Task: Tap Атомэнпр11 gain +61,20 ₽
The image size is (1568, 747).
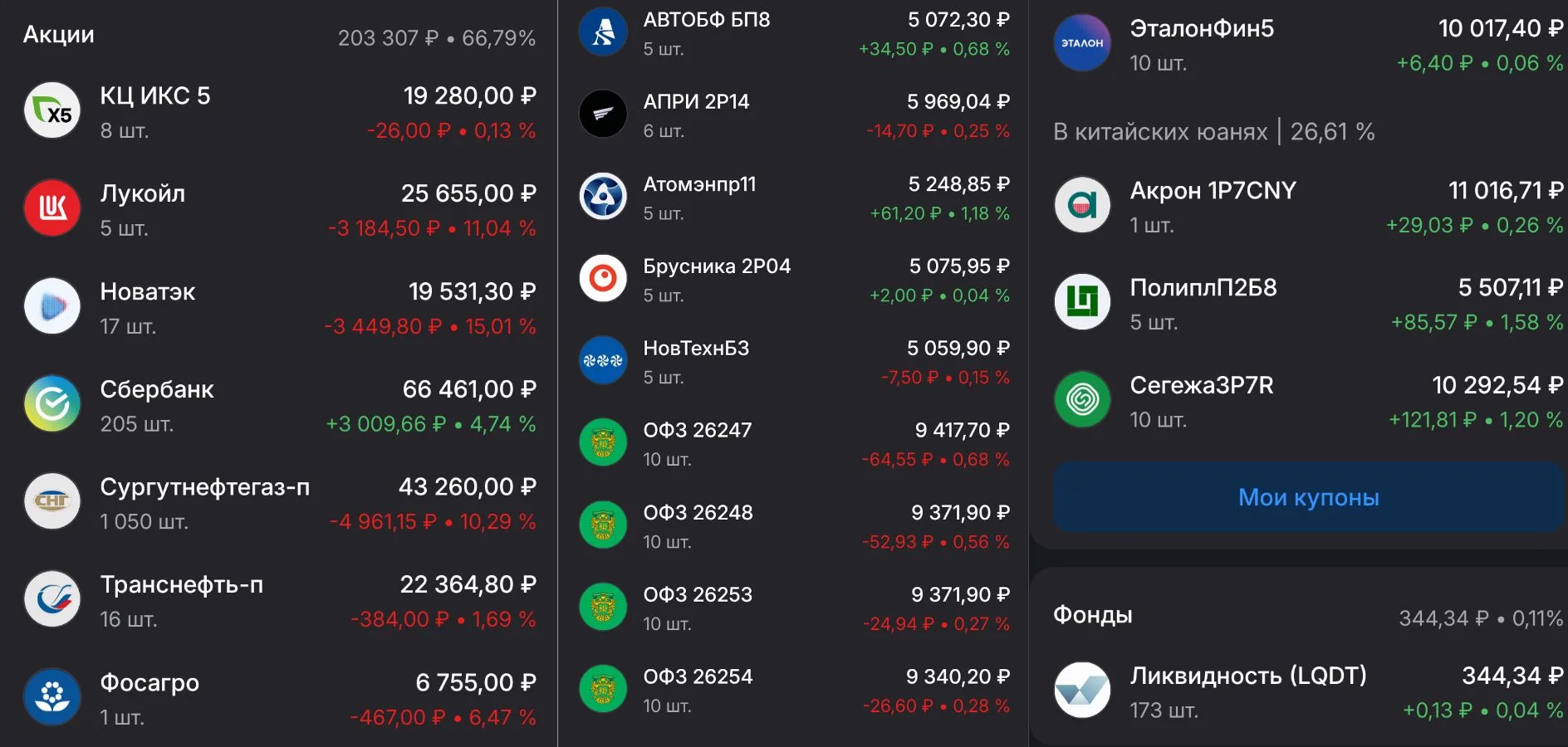Action: click(905, 213)
